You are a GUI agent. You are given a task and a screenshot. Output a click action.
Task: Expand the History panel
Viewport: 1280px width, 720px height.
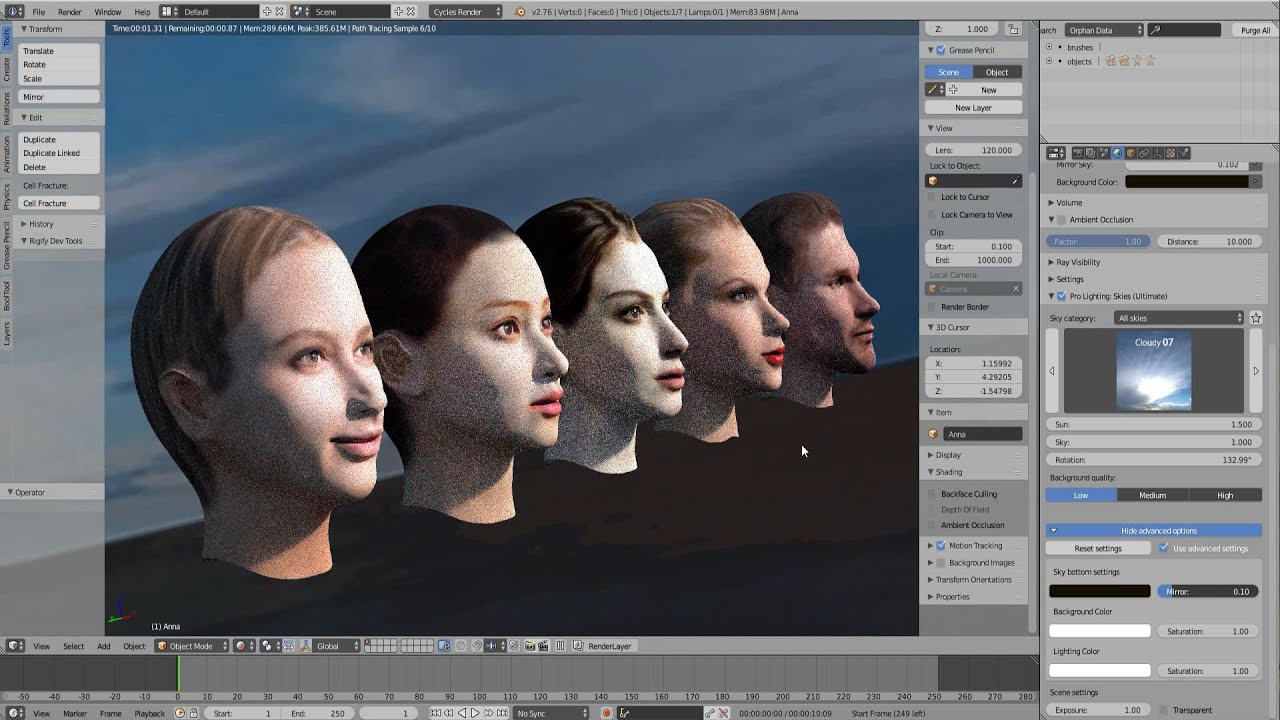[x=24, y=224]
